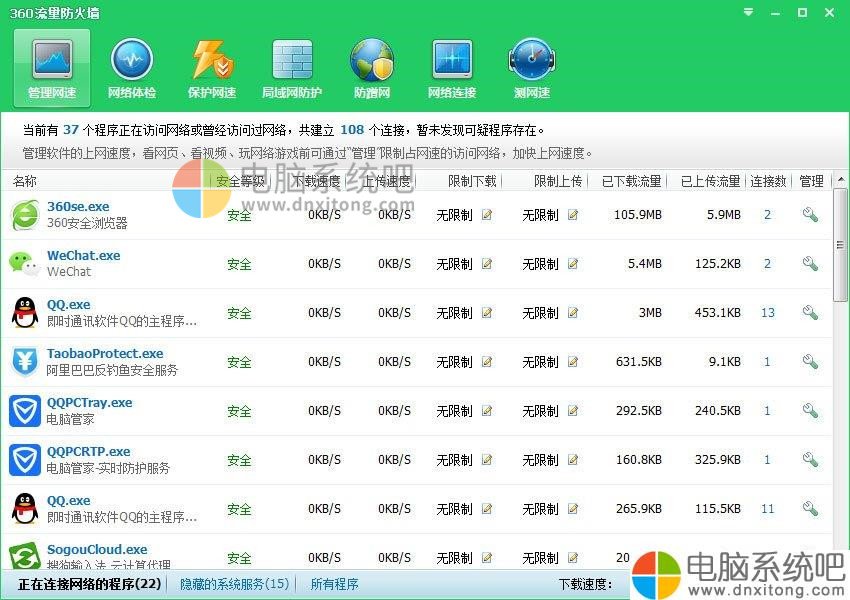Open manage wrench for WeChat.exe
Screen dimensions: 850x600
810,263
